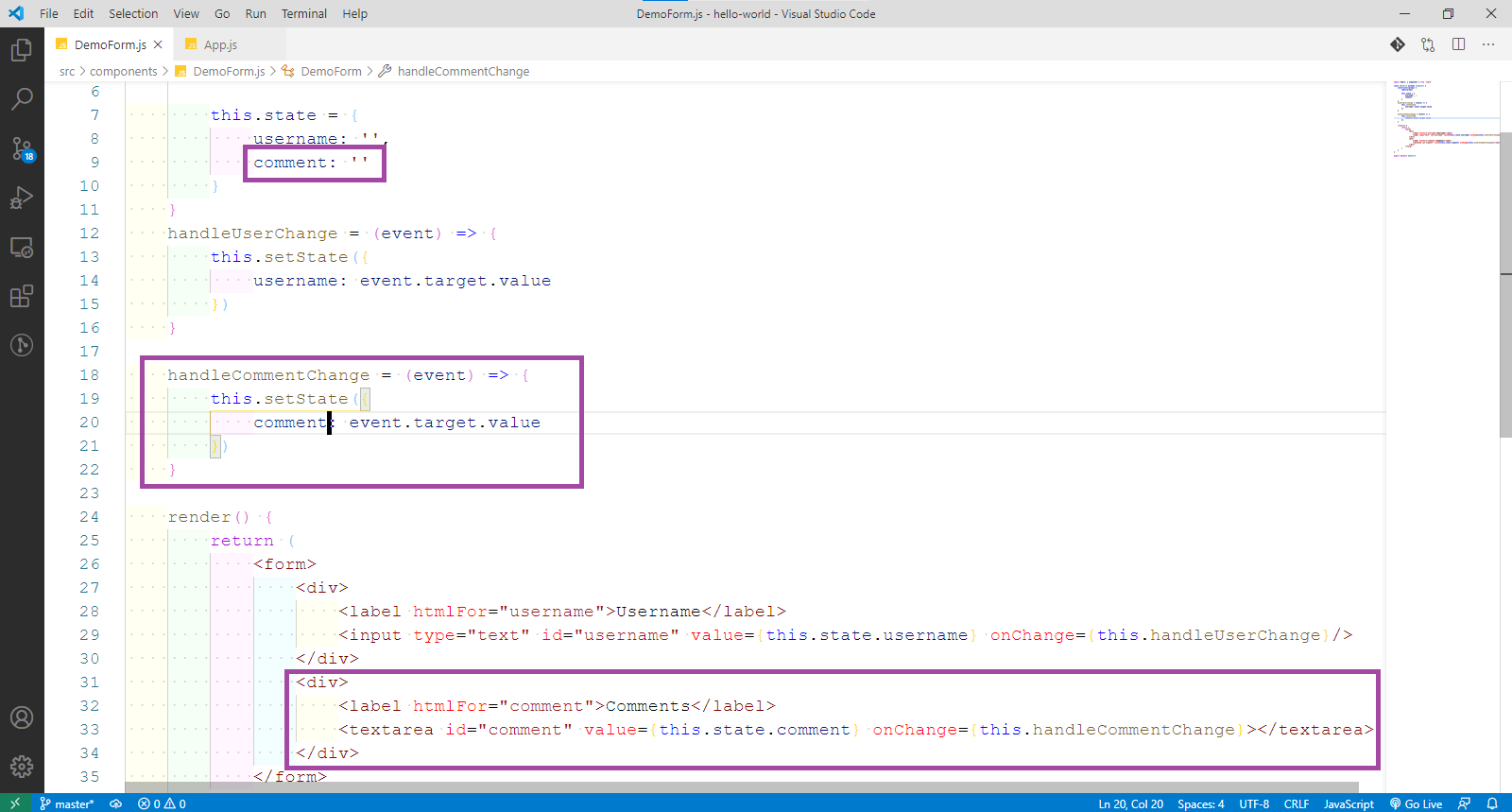Open the Run and Debug view
The height and width of the screenshot is (812, 1512).
click(22, 198)
